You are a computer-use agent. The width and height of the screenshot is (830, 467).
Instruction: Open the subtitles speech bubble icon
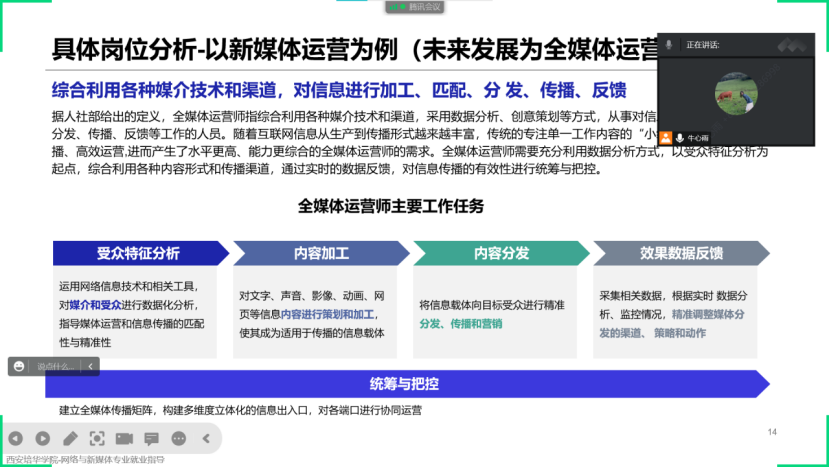(151, 438)
